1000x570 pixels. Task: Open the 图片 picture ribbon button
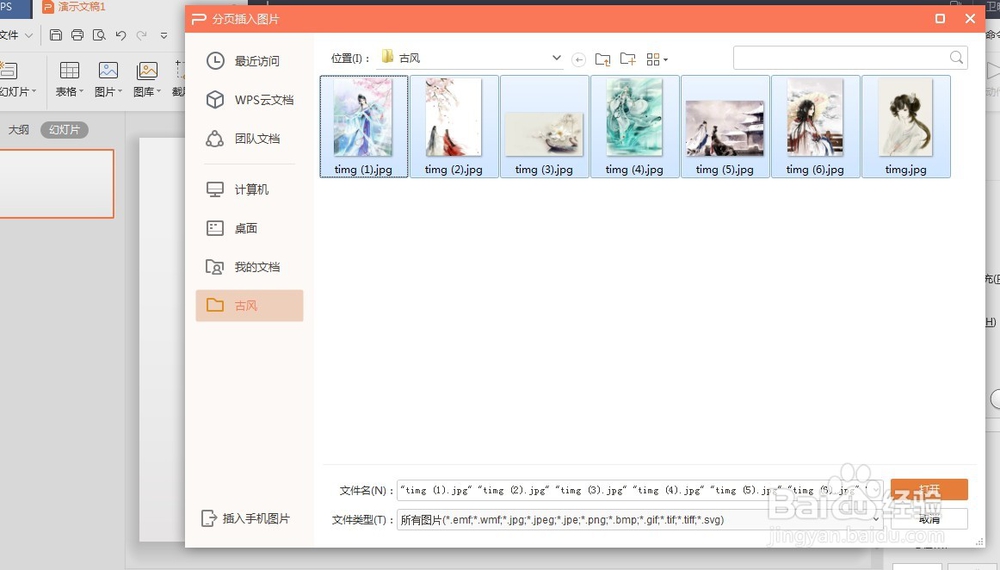click(108, 79)
